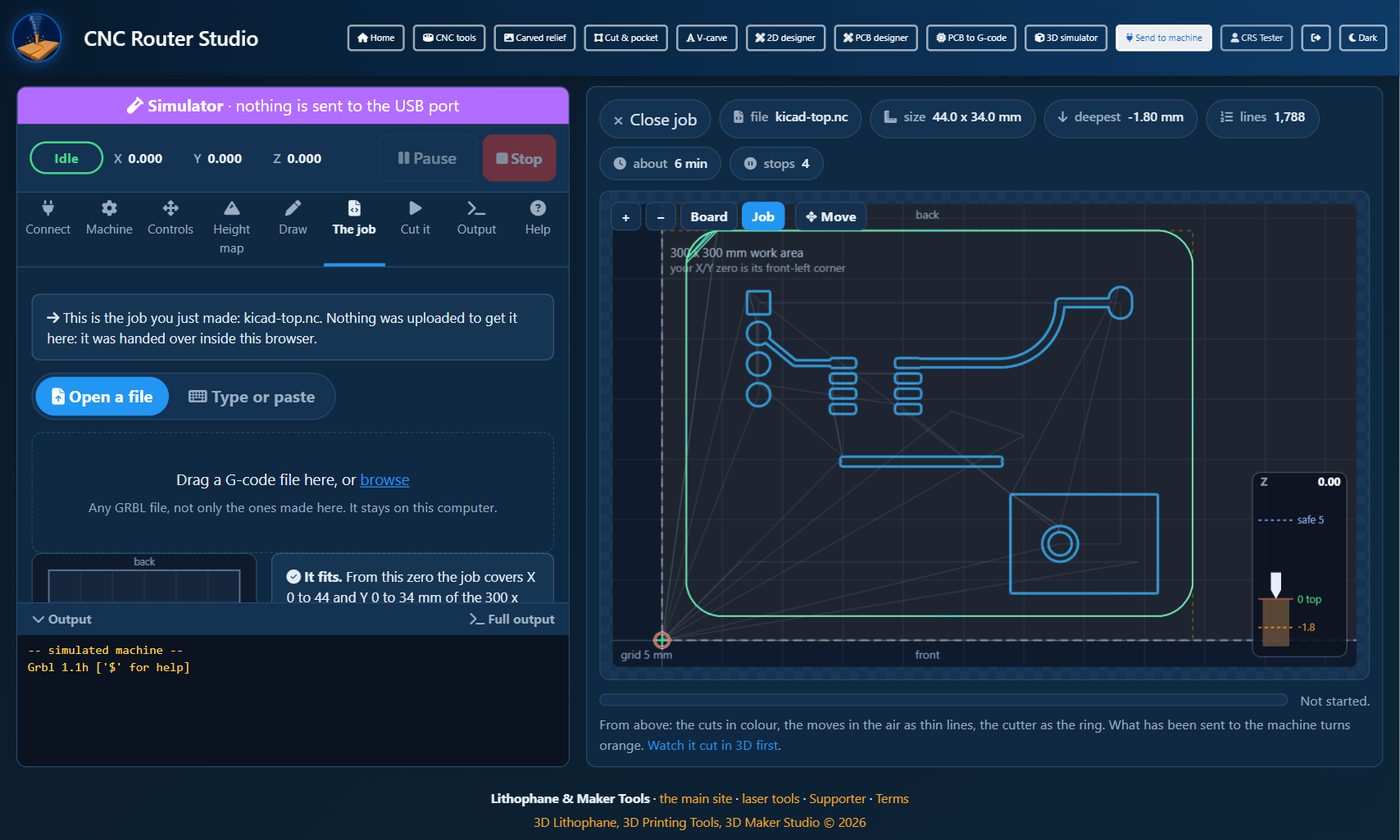Zoom out with the minus button
Viewport: 1400px width, 840px height.
pyautogui.click(x=660, y=217)
